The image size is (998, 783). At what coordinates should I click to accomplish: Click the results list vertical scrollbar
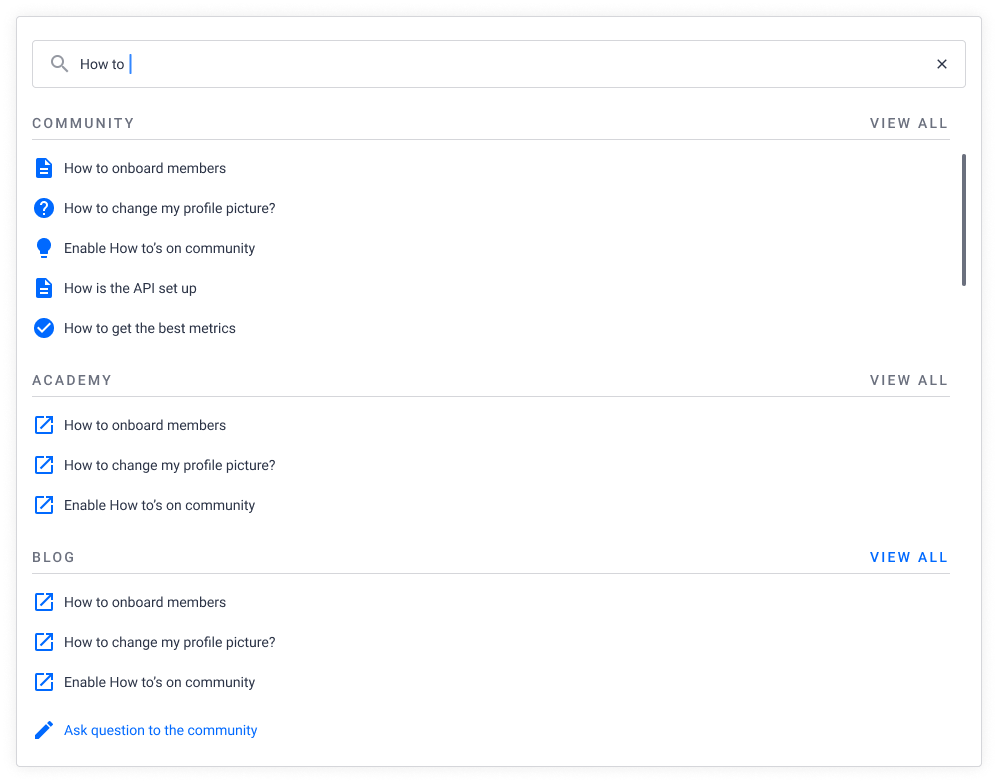pos(964,220)
